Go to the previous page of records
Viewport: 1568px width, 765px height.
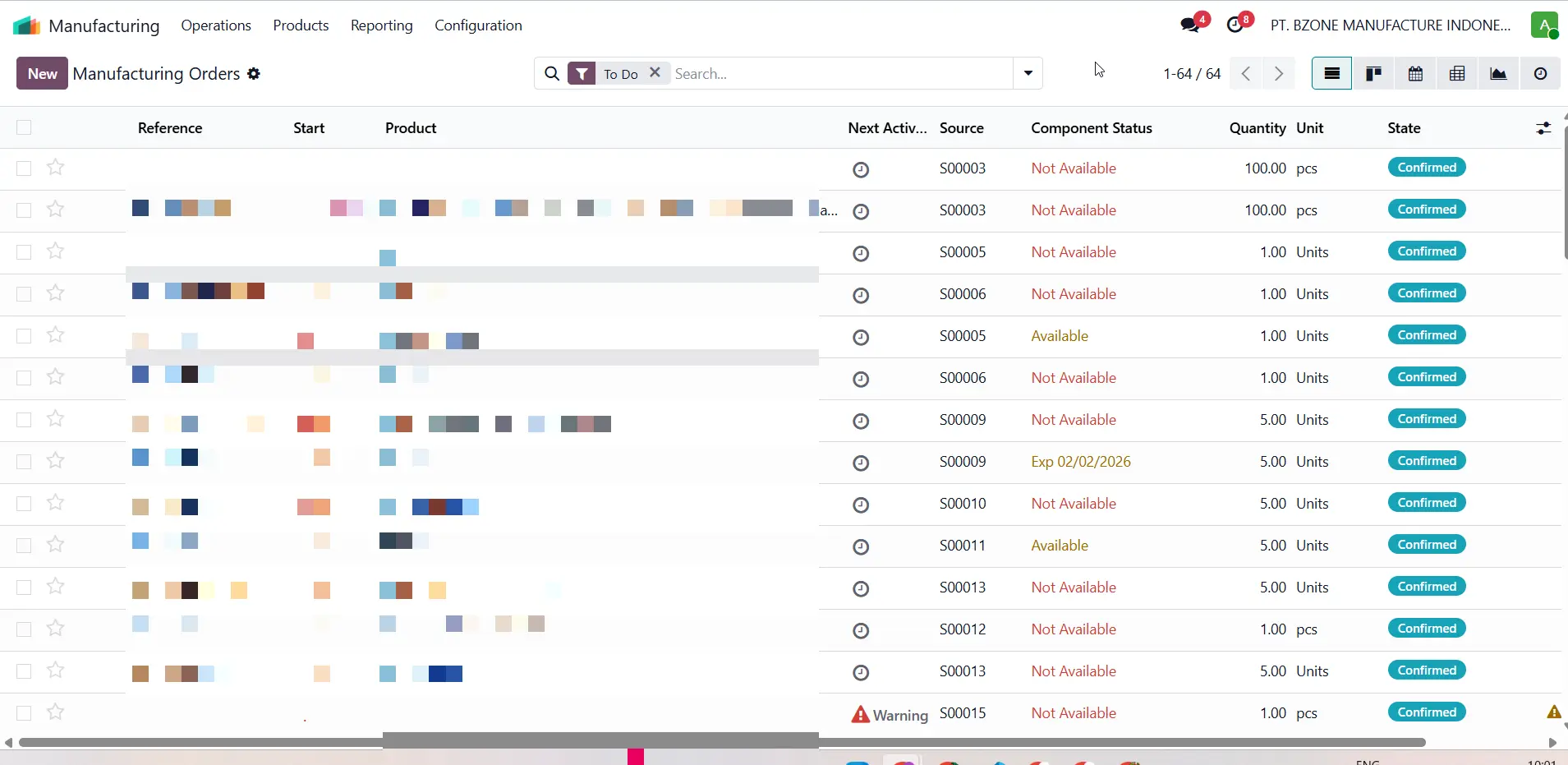[x=1246, y=74]
